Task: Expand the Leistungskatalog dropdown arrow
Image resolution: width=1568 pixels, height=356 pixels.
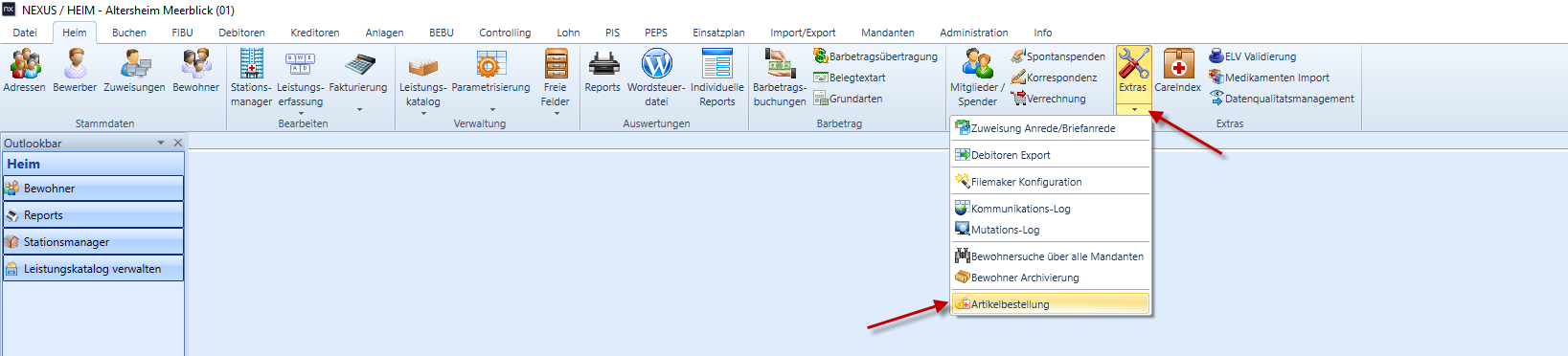Action: pyautogui.click(x=423, y=114)
